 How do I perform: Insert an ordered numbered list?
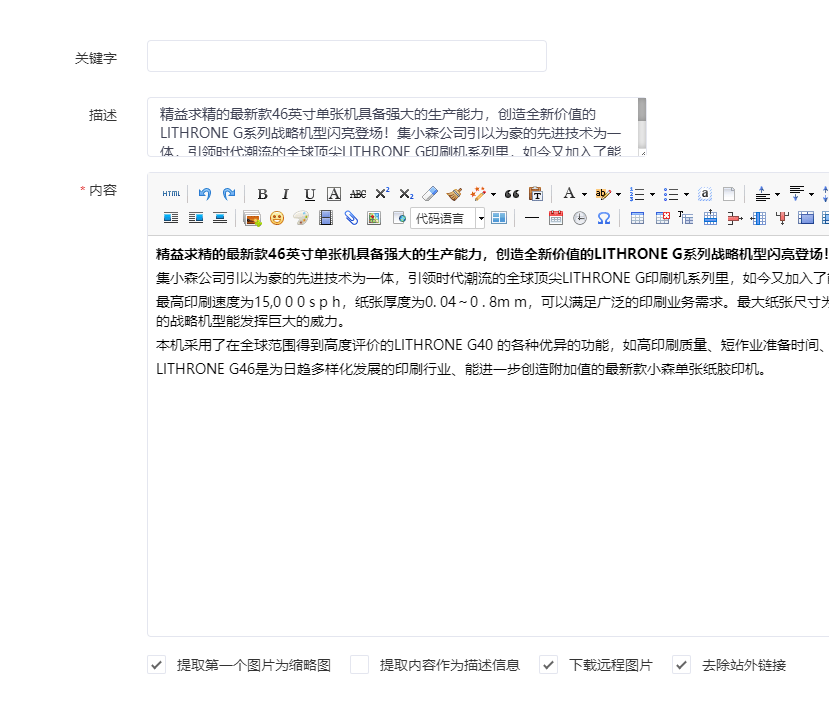tap(637, 194)
